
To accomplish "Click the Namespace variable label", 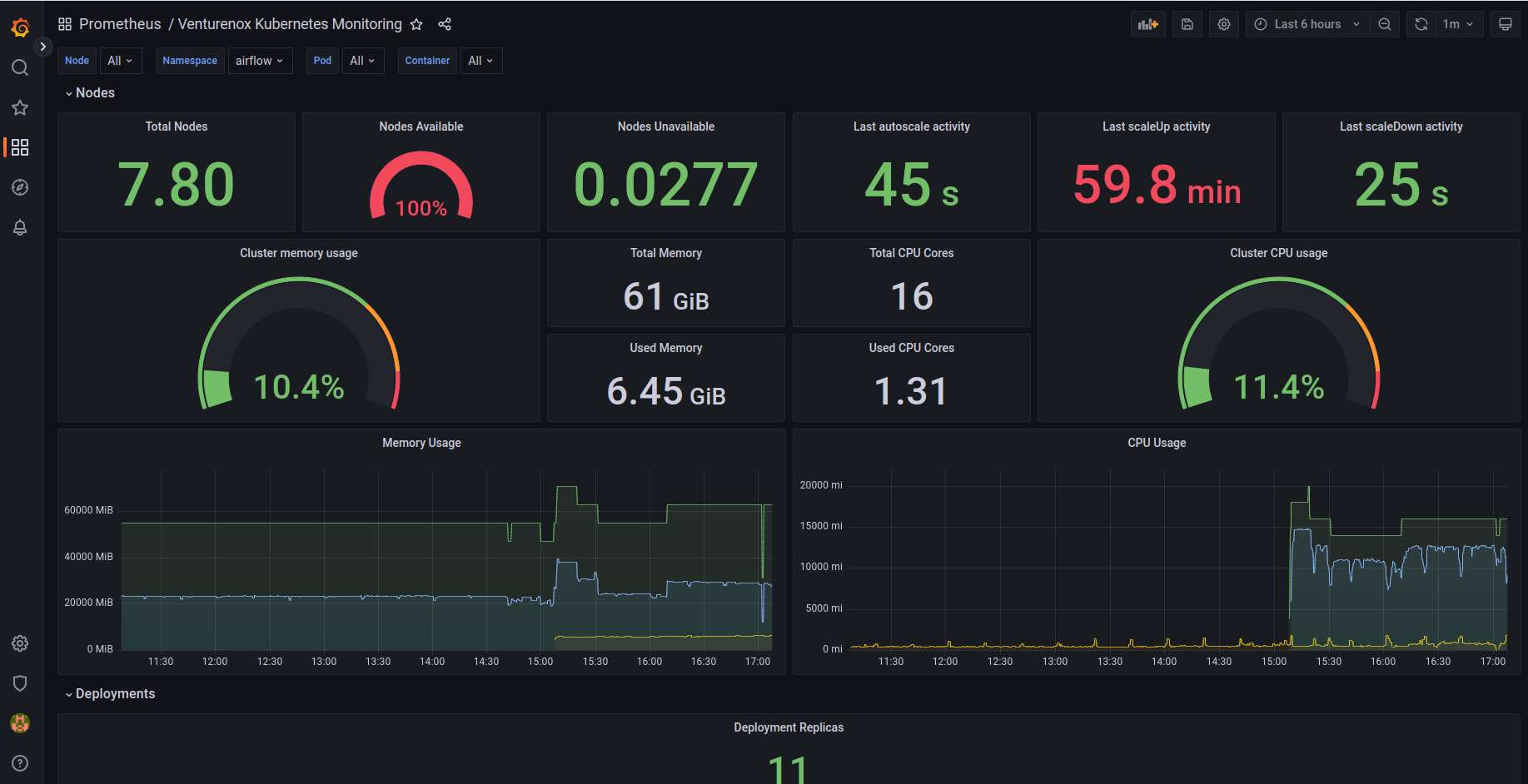I will pos(190,61).
